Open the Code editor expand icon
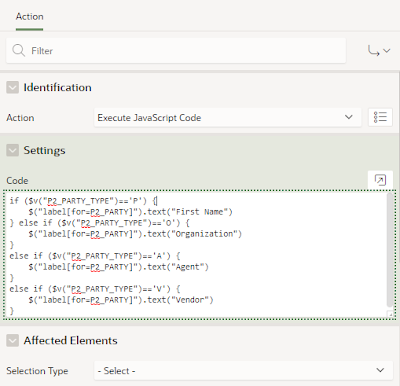The width and height of the screenshot is (400, 386). (380, 180)
